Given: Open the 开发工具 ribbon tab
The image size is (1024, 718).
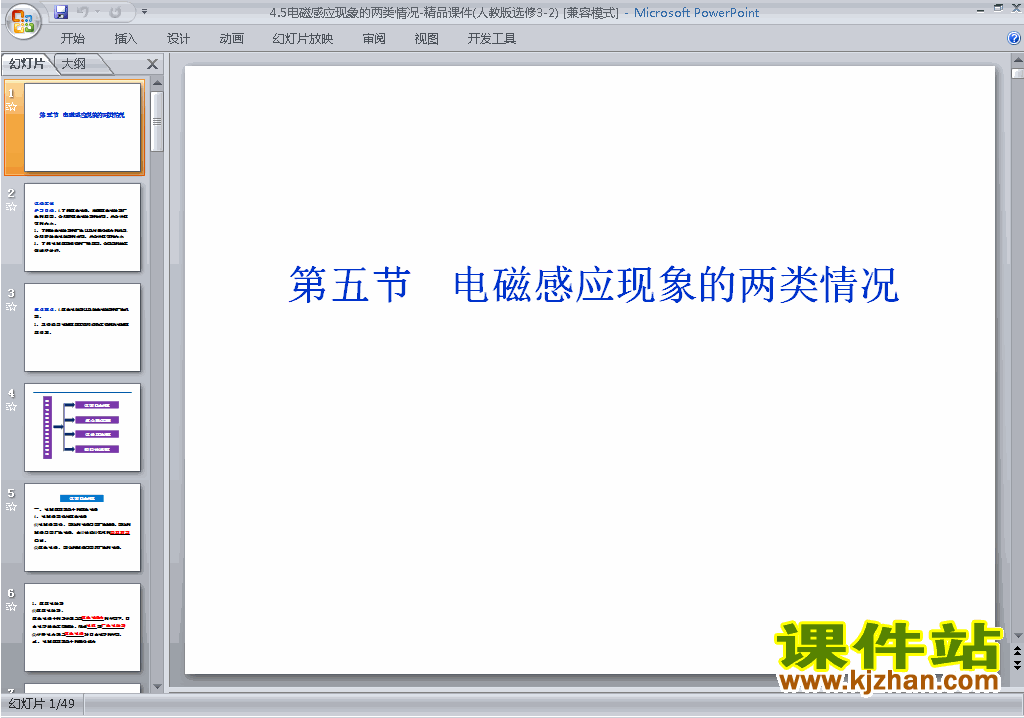Looking at the screenshot, I should point(492,39).
